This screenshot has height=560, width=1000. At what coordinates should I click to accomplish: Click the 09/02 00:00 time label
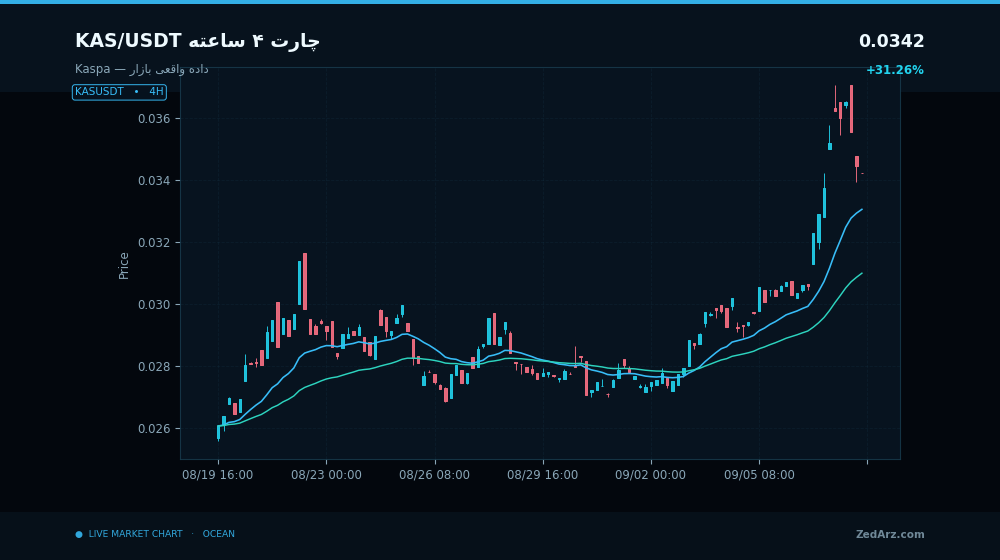coord(651,475)
